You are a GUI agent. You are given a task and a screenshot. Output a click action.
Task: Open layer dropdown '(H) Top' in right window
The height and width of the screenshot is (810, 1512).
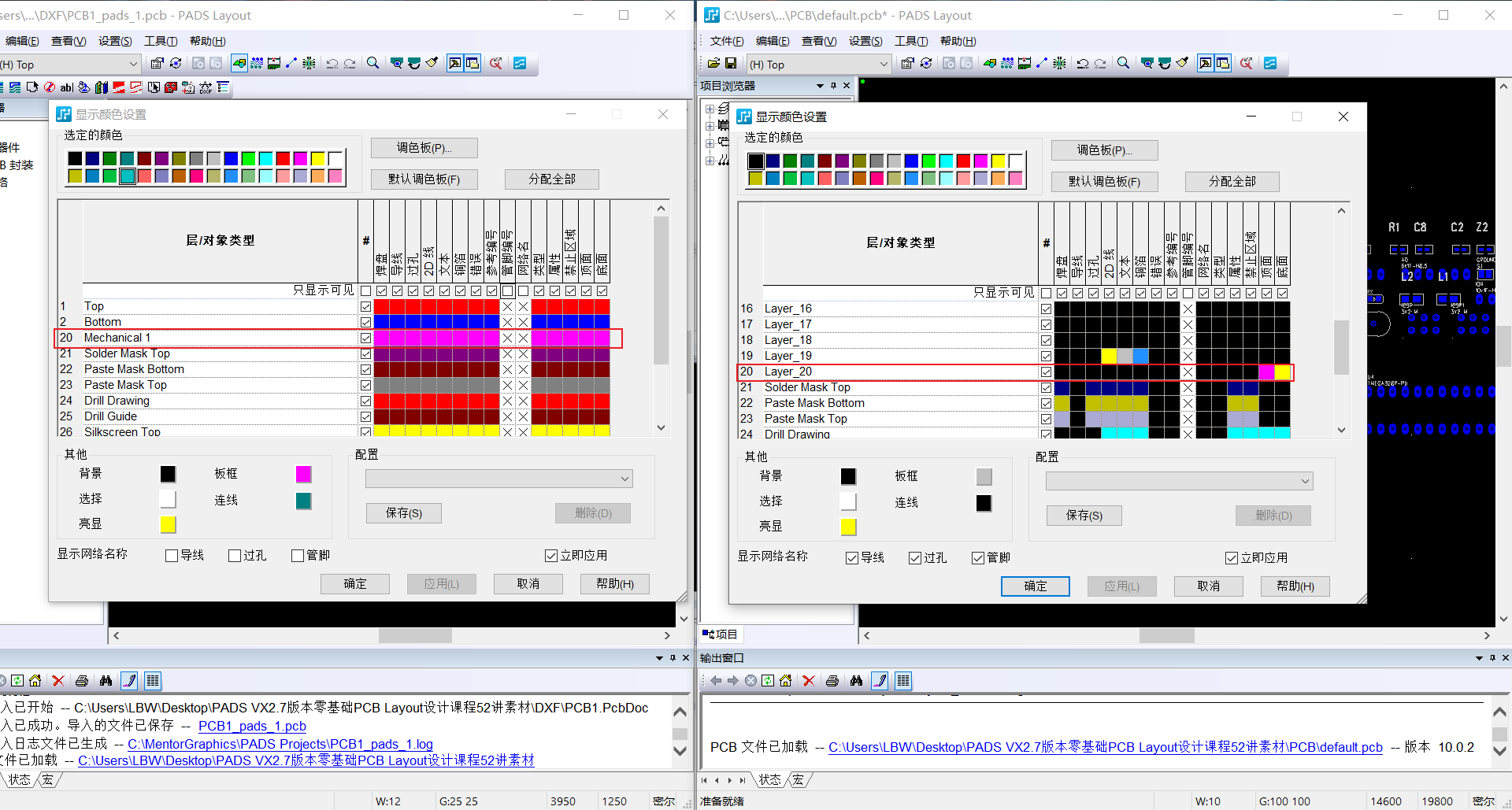[884, 65]
